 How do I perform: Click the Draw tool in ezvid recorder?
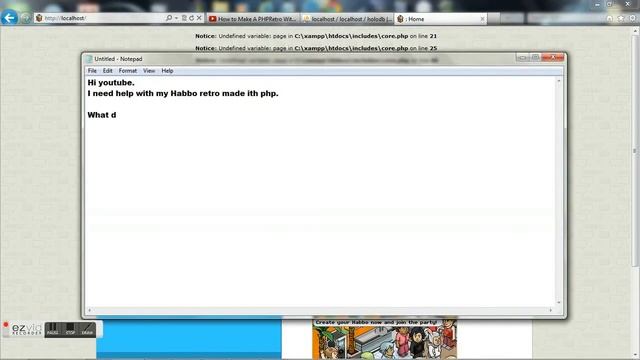point(87,329)
